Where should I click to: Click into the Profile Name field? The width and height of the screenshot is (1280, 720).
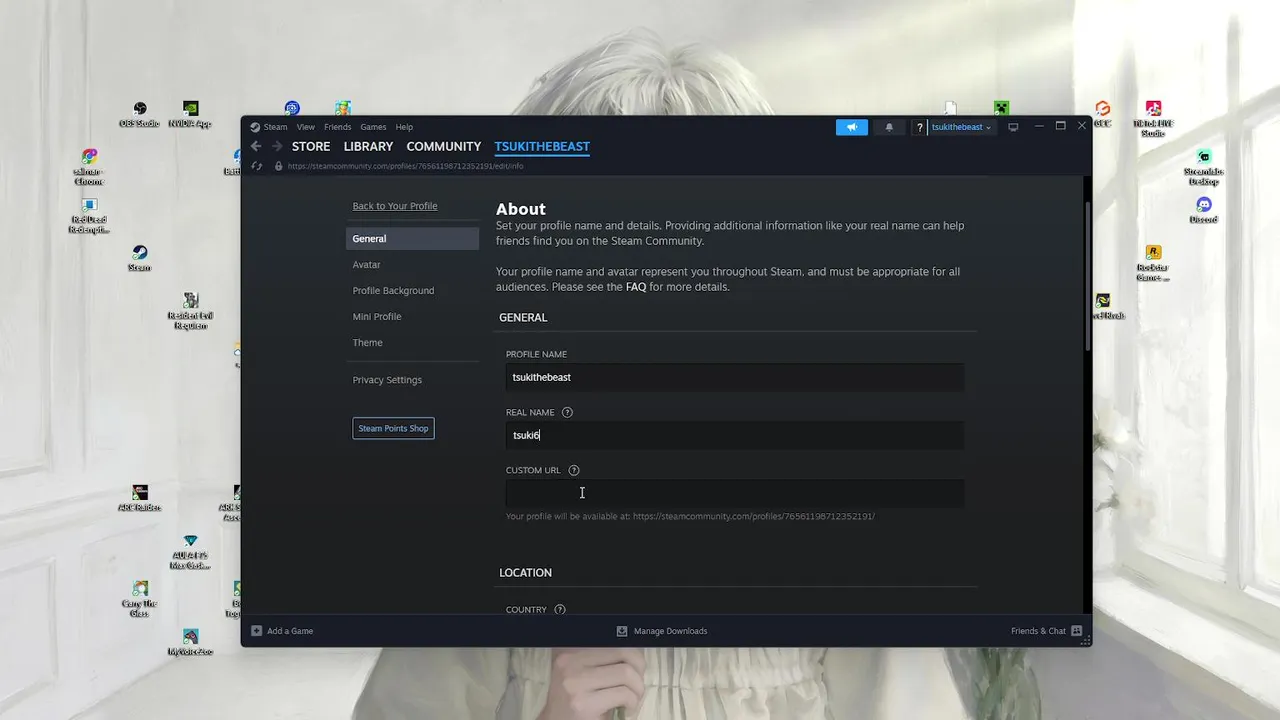pyautogui.click(x=734, y=377)
